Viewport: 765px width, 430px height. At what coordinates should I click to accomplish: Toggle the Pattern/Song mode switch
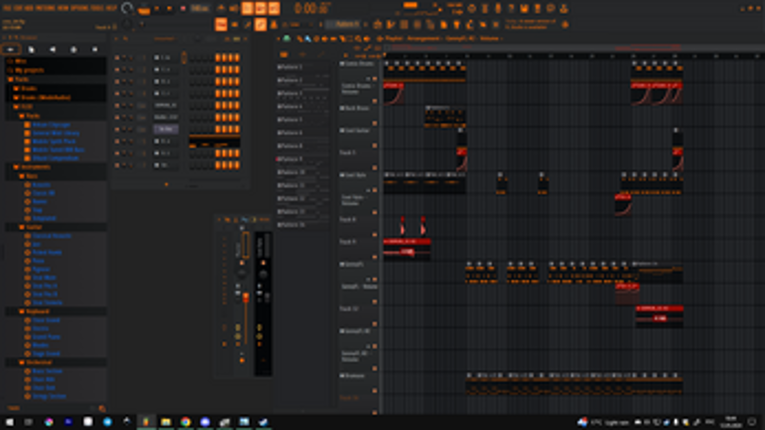tap(144, 8)
